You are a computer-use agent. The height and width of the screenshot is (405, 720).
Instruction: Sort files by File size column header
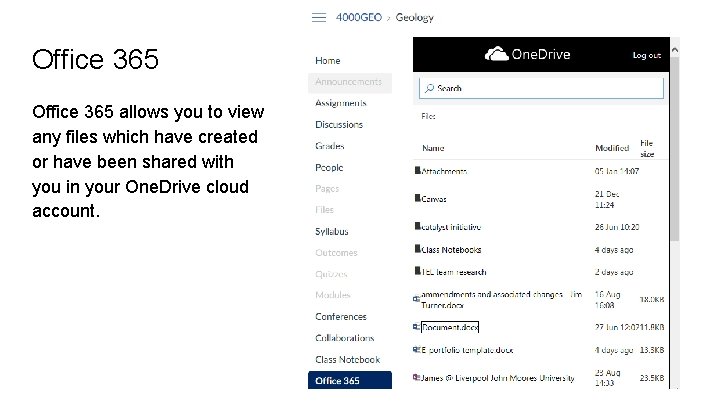(647, 149)
